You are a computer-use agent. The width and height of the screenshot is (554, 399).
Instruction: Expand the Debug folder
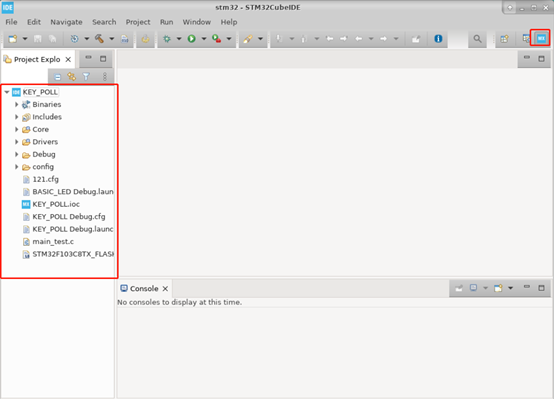coord(16,154)
